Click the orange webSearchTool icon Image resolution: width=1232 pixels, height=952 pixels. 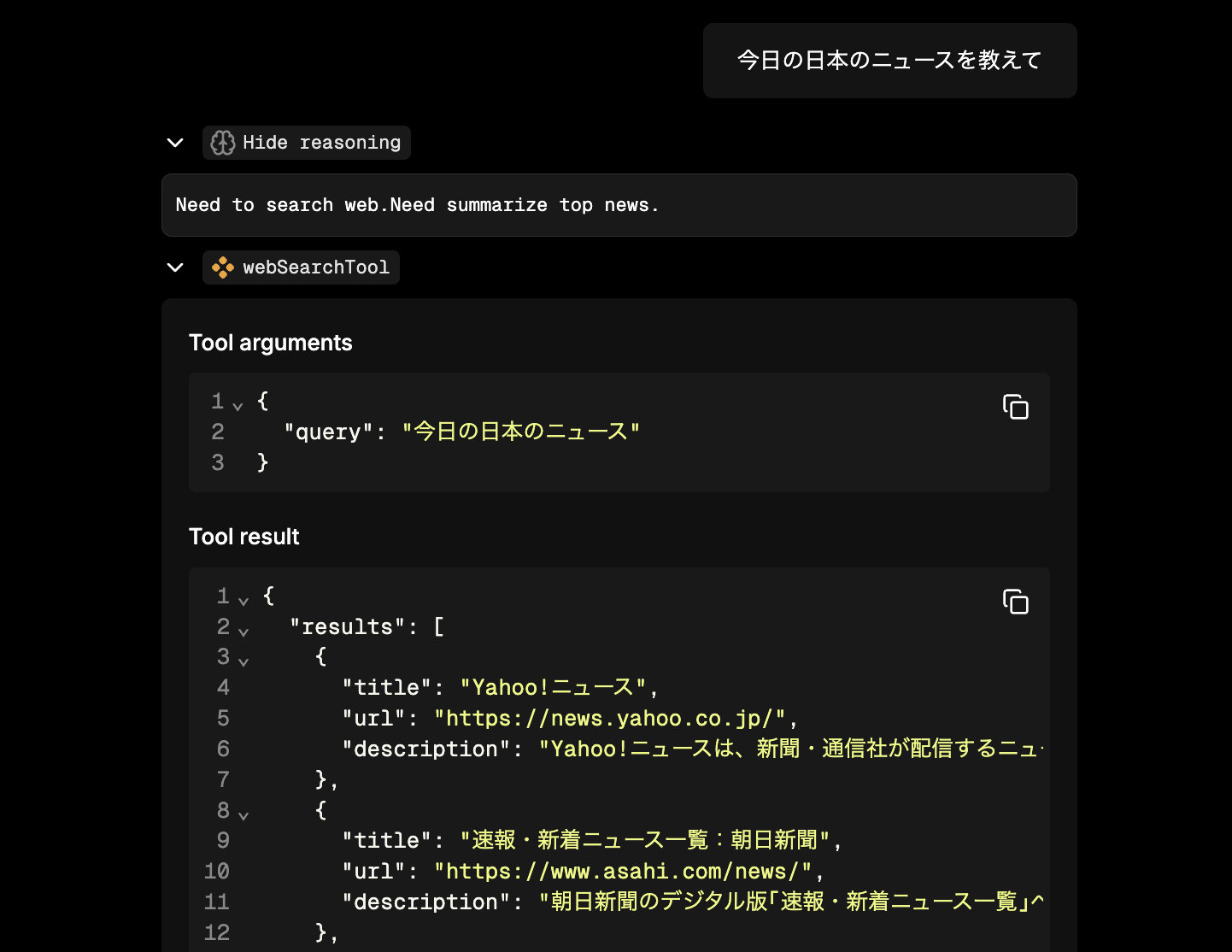click(221, 267)
